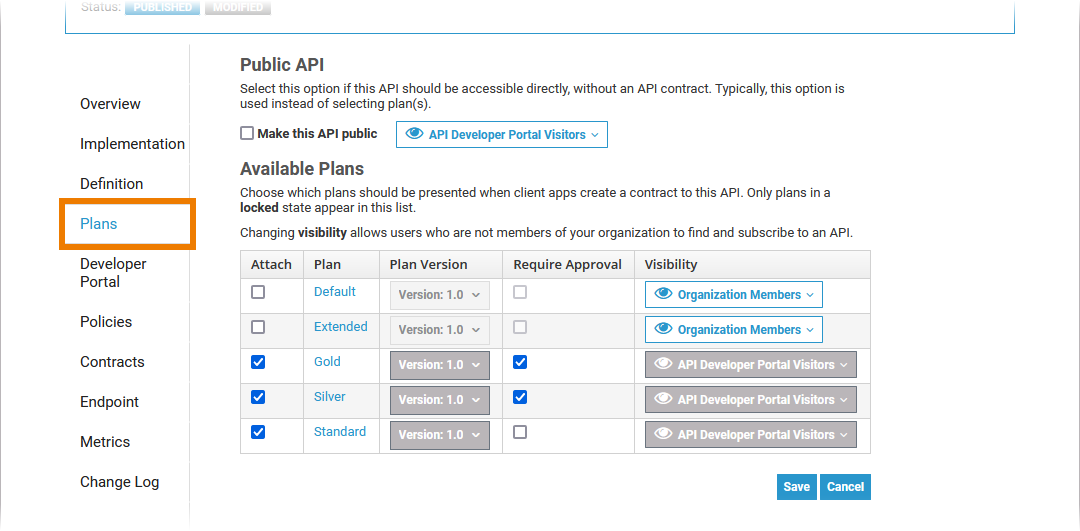The height and width of the screenshot is (531, 1080).
Task: Toggle Require Approval for Standard plan
Action: pyautogui.click(x=520, y=432)
